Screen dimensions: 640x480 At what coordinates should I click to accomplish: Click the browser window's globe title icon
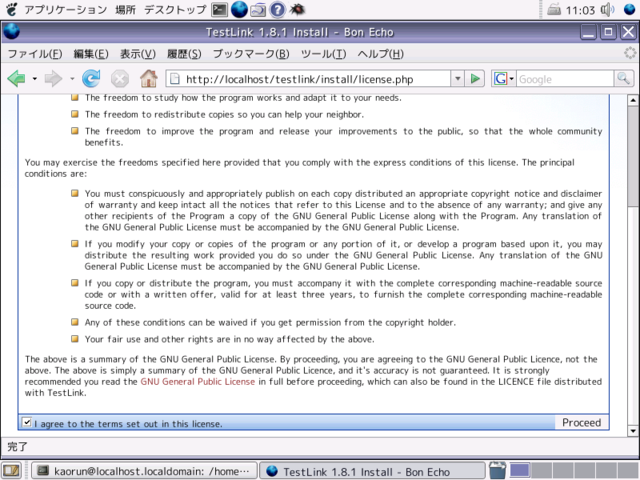point(11,32)
